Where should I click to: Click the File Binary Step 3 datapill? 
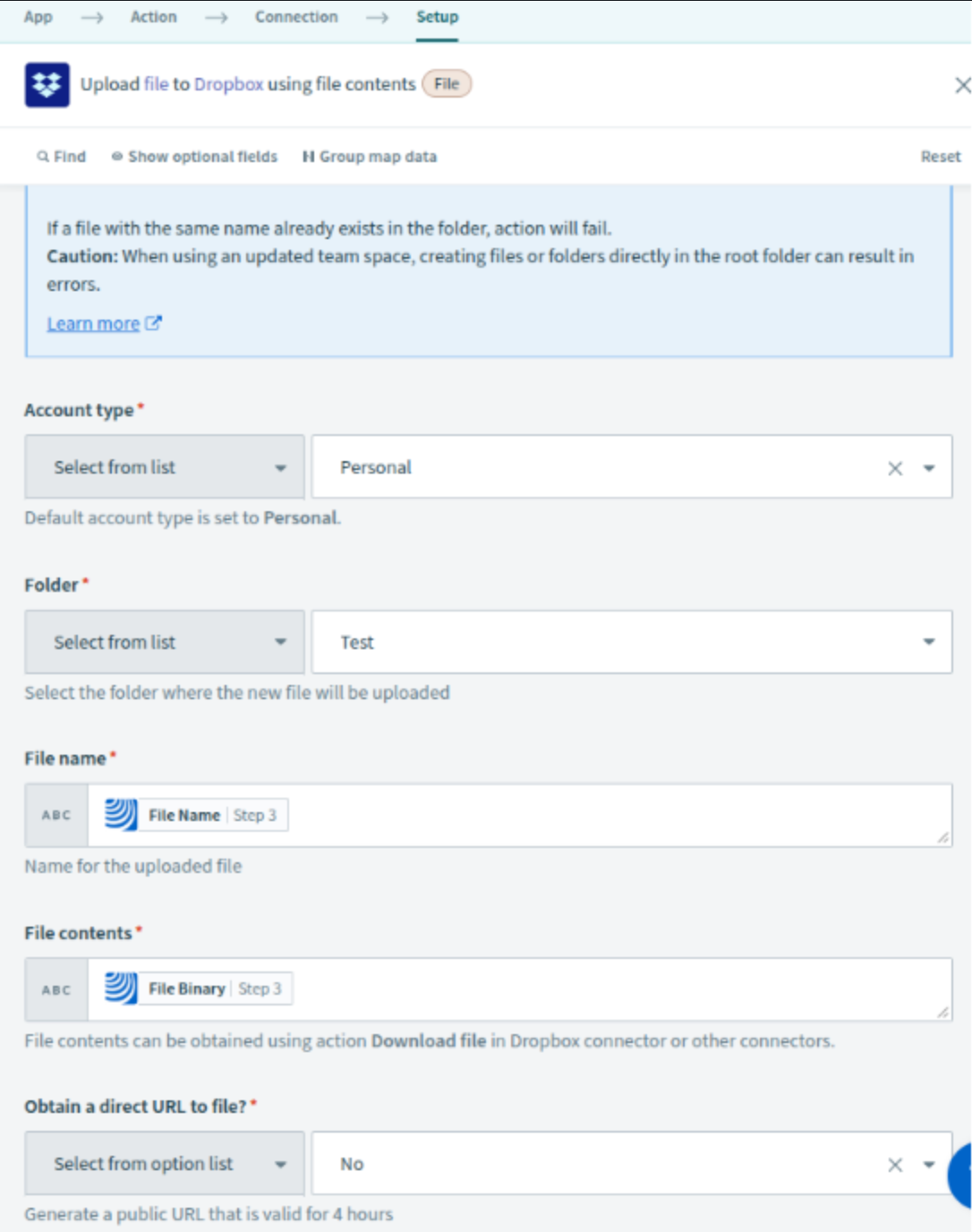point(197,989)
